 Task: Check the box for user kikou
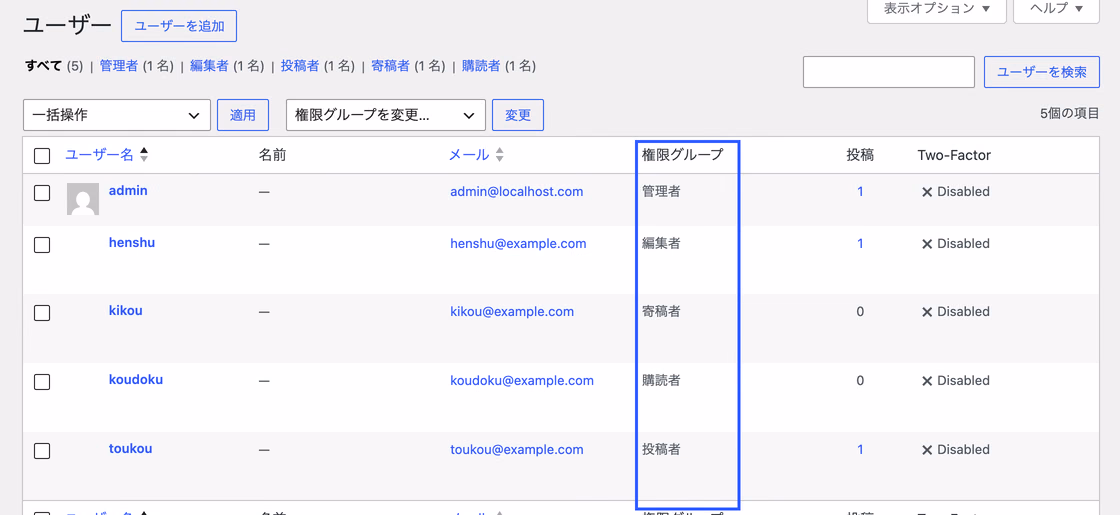click(42, 313)
